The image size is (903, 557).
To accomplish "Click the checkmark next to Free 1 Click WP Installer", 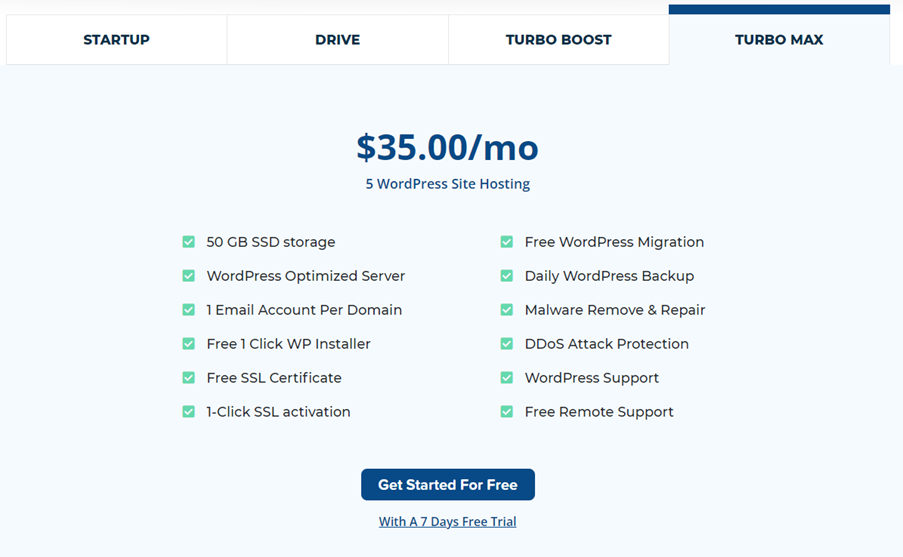I will [x=188, y=344].
